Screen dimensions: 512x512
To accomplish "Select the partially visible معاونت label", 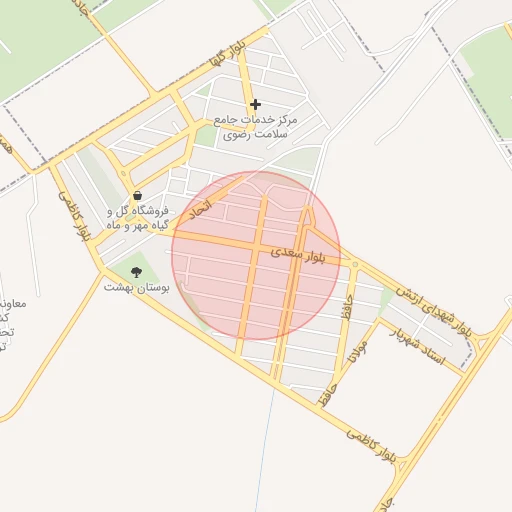I will [x=13, y=304].
